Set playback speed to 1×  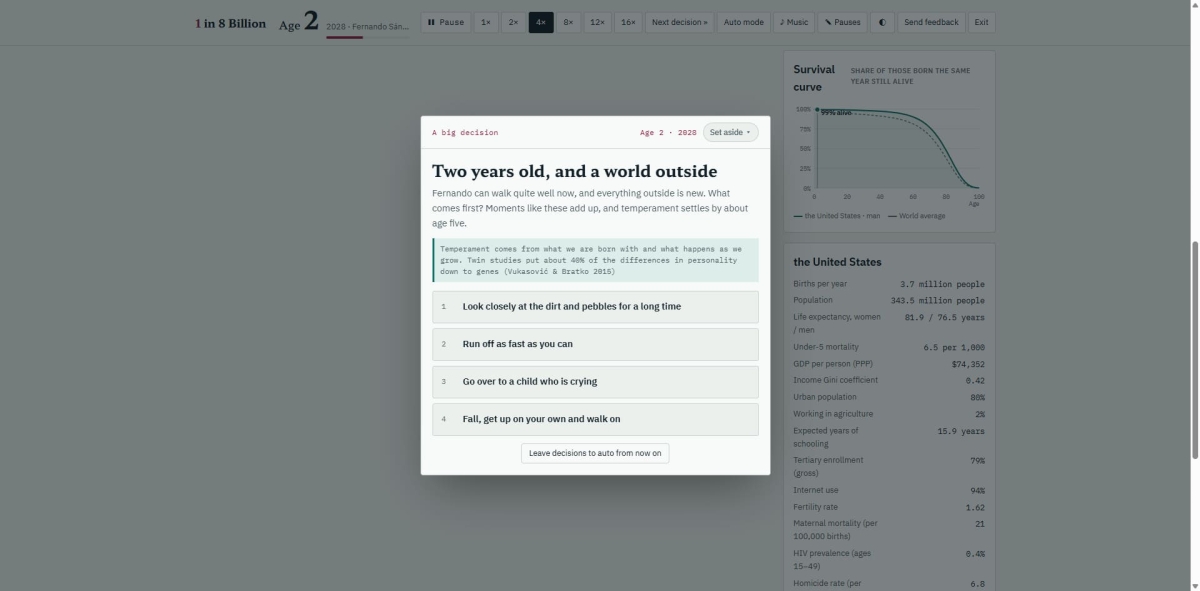tap(485, 22)
